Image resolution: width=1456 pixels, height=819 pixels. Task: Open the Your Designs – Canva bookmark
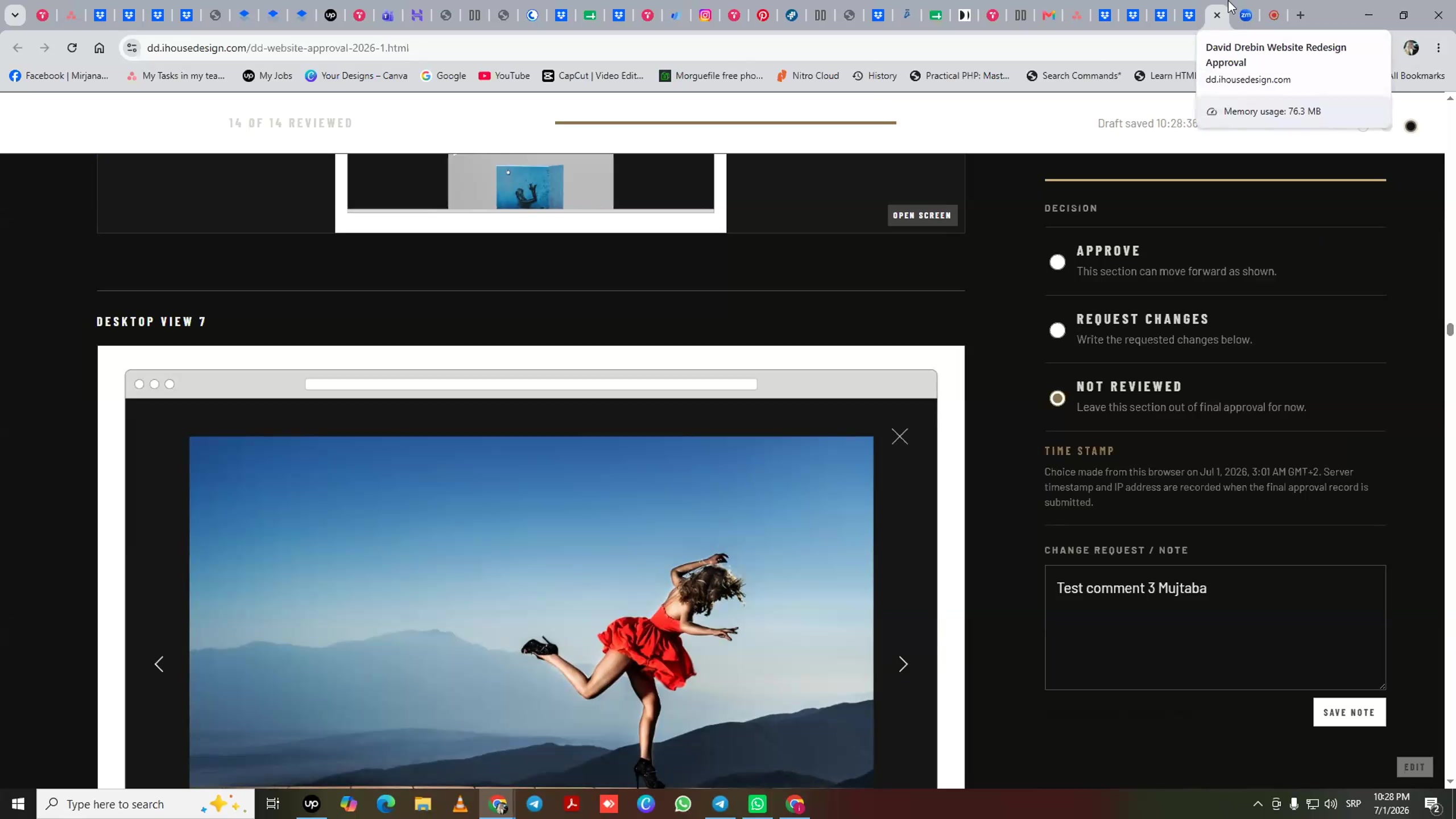pyautogui.click(x=356, y=76)
